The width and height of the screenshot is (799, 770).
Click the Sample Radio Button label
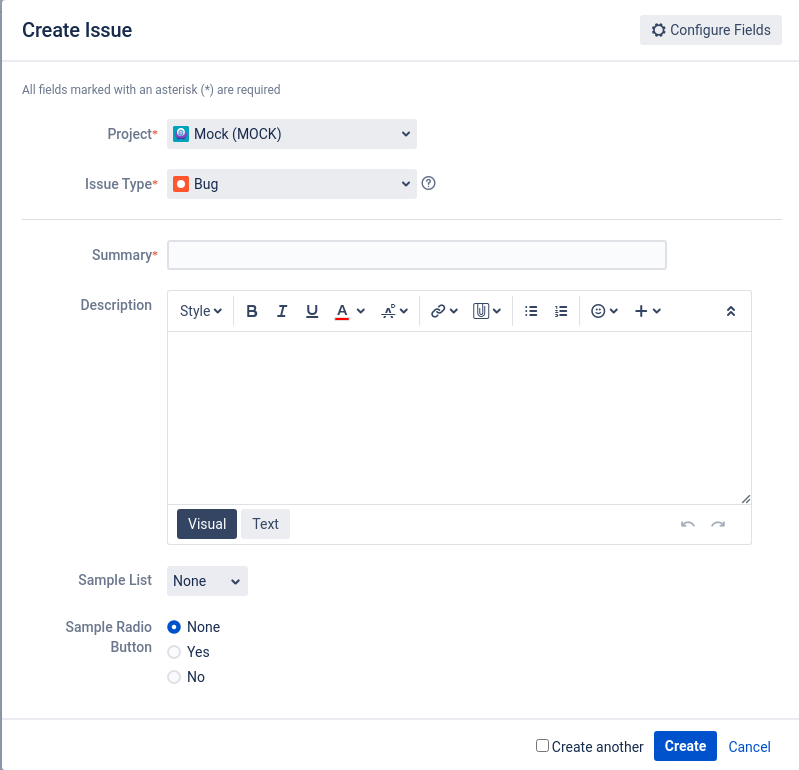(x=109, y=637)
